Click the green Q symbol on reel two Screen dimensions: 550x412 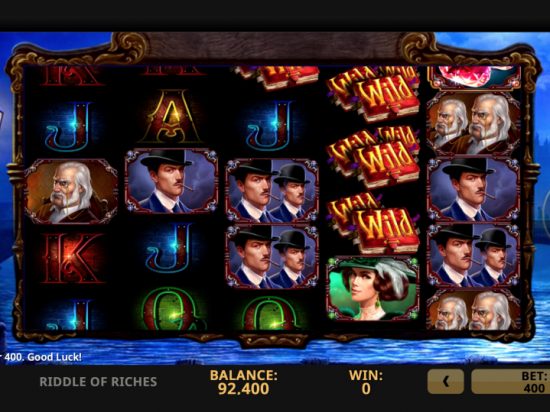(171, 309)
